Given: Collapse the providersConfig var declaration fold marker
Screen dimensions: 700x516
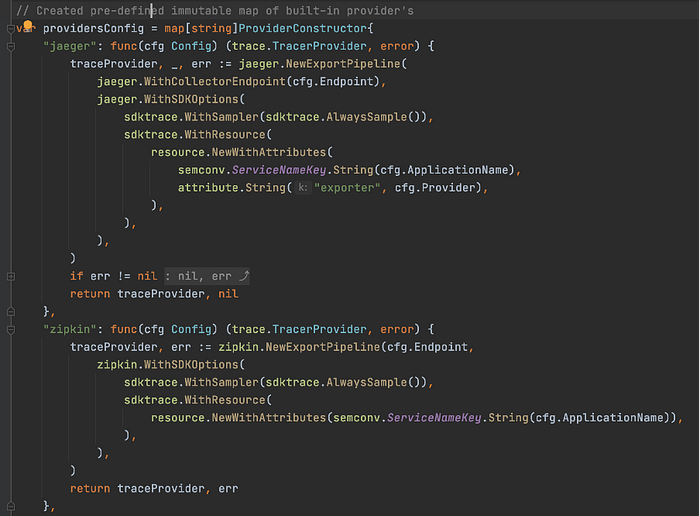Looking at the screenshot, I should point(11,29).
